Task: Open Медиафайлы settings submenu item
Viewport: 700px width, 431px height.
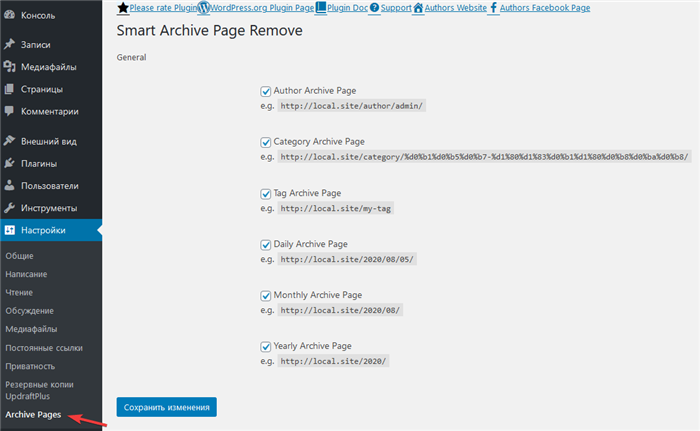Action: (x=31, y=329)
